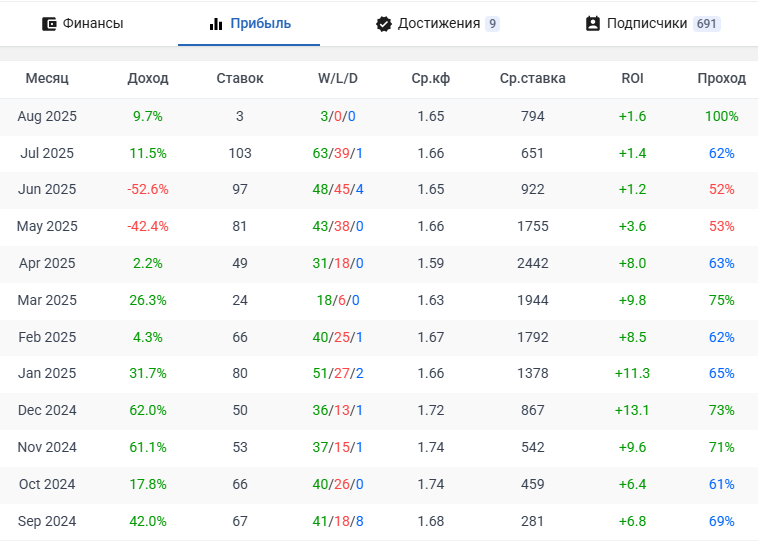The height and width of the screenshot is (546, 758).
Task: Click the wallet icon beside Финансы
Action: [x=49, y=24]
